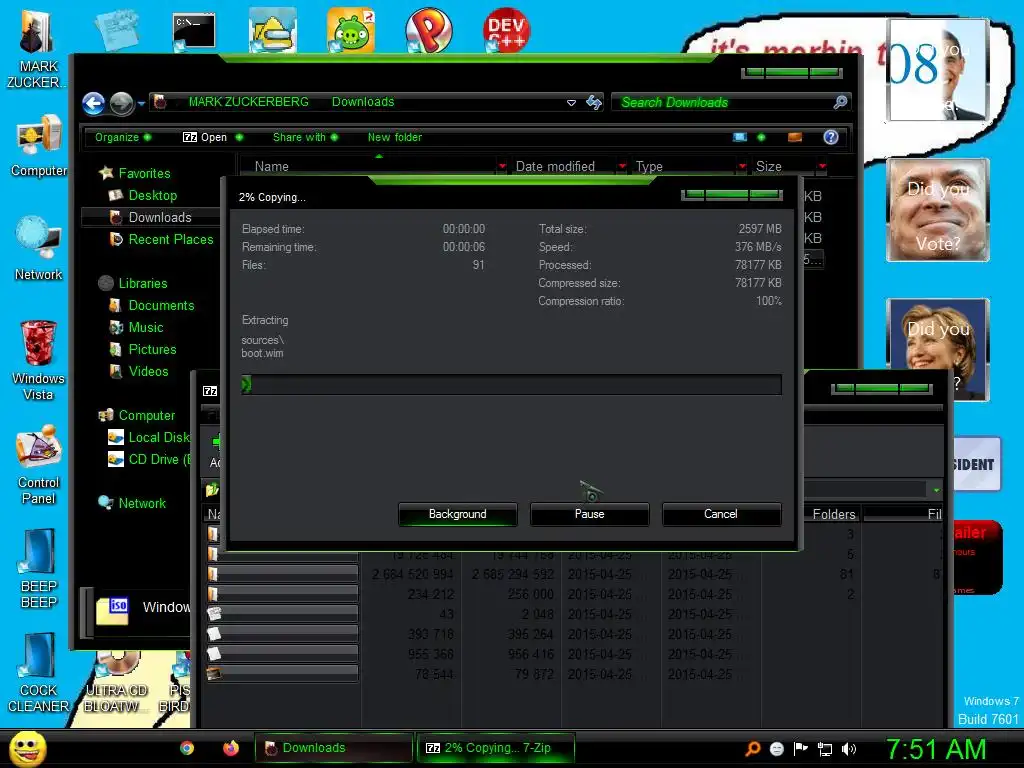Click the Search Downloads field
The width and height of the screenshot is (1024, 768).
724,103
